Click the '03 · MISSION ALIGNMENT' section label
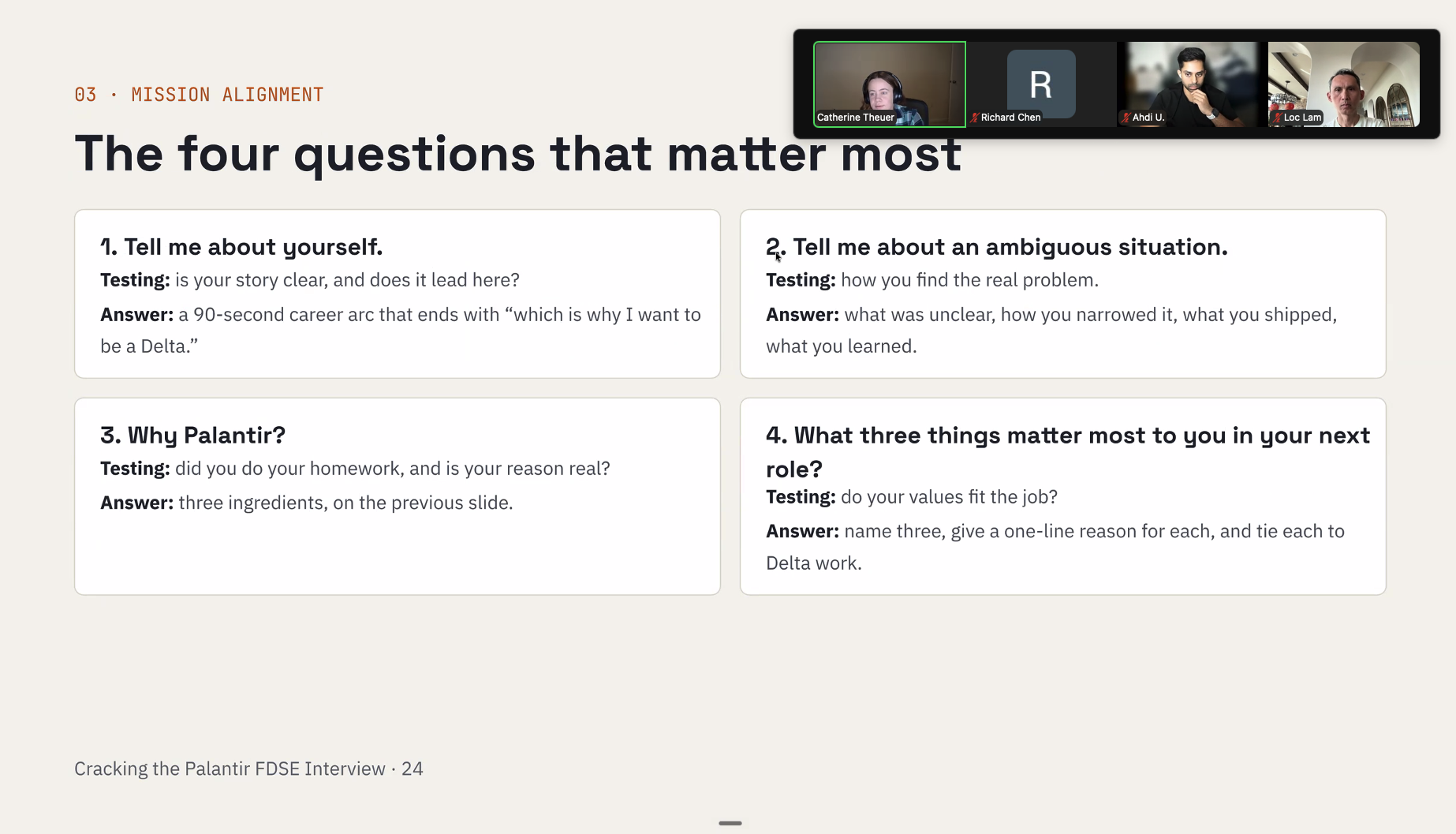 [x=199, y=95]
